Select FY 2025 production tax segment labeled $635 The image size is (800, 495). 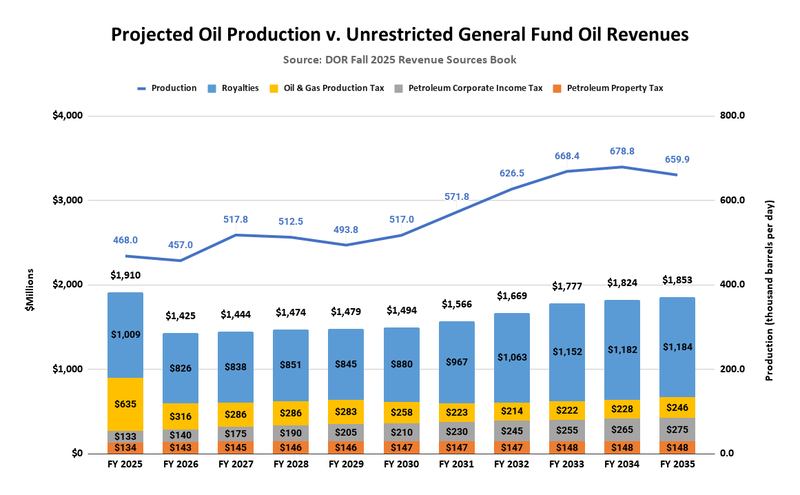[x=125, y=404]
